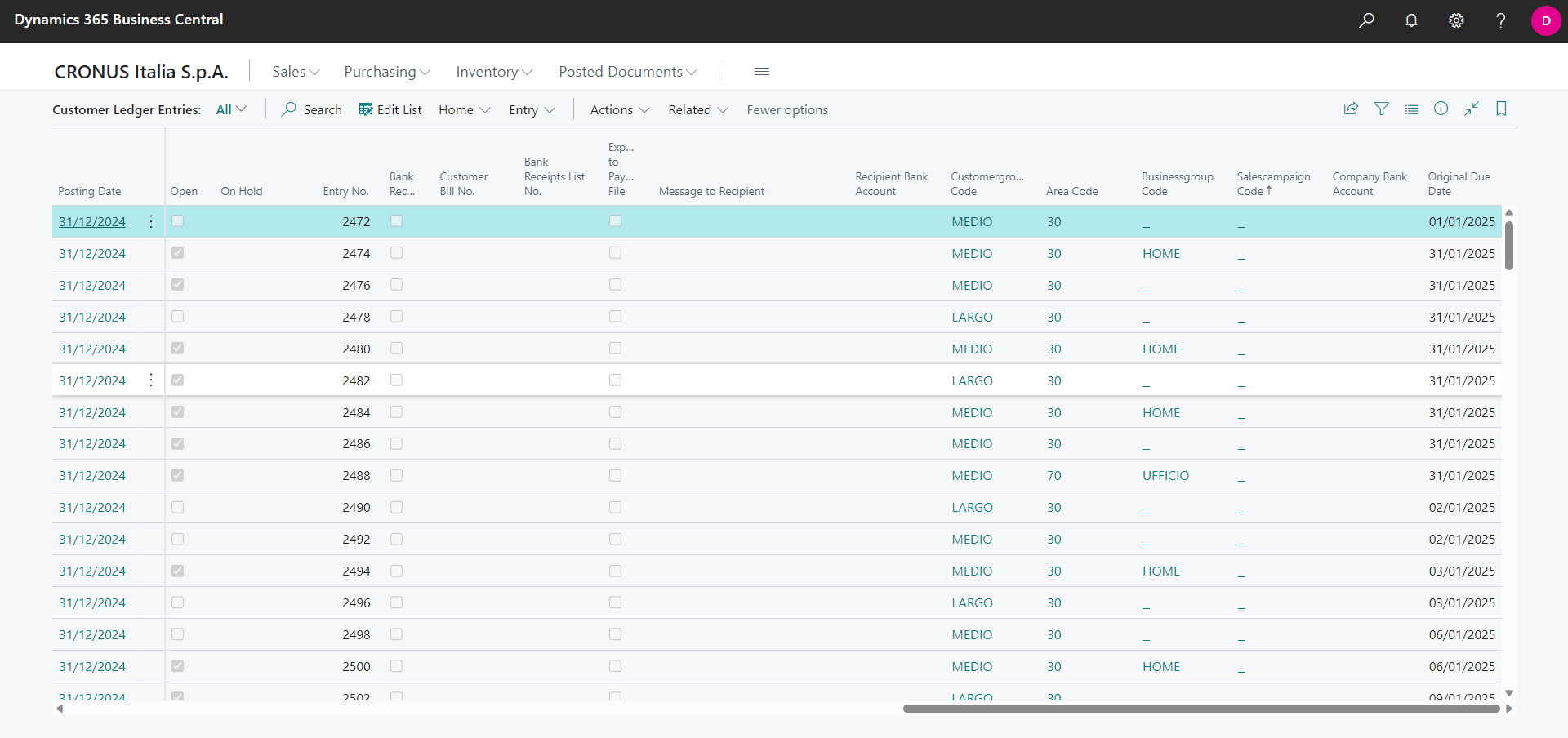Select HOME business group for entry 2494
Image resolution: width=1568 pixels, height=738 pixels.
point(1161,571)
